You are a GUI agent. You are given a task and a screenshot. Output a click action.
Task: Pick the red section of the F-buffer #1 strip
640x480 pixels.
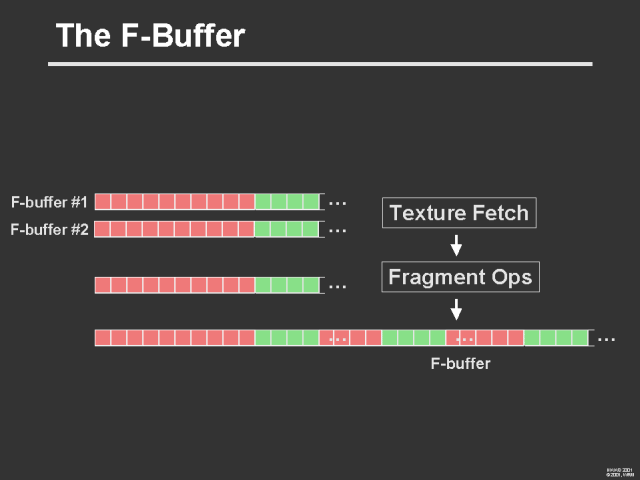tap(175, 202)
